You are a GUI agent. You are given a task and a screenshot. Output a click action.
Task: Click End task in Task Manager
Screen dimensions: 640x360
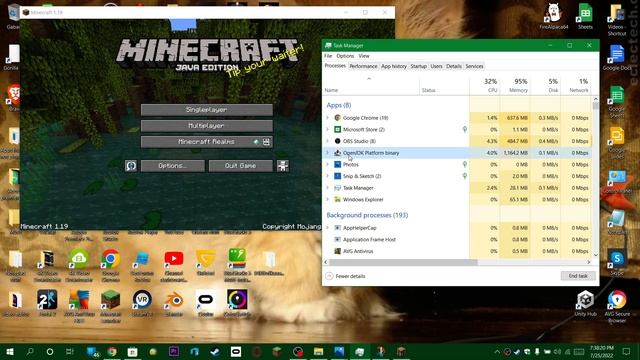pyautogui.click(x=578, y=276)
